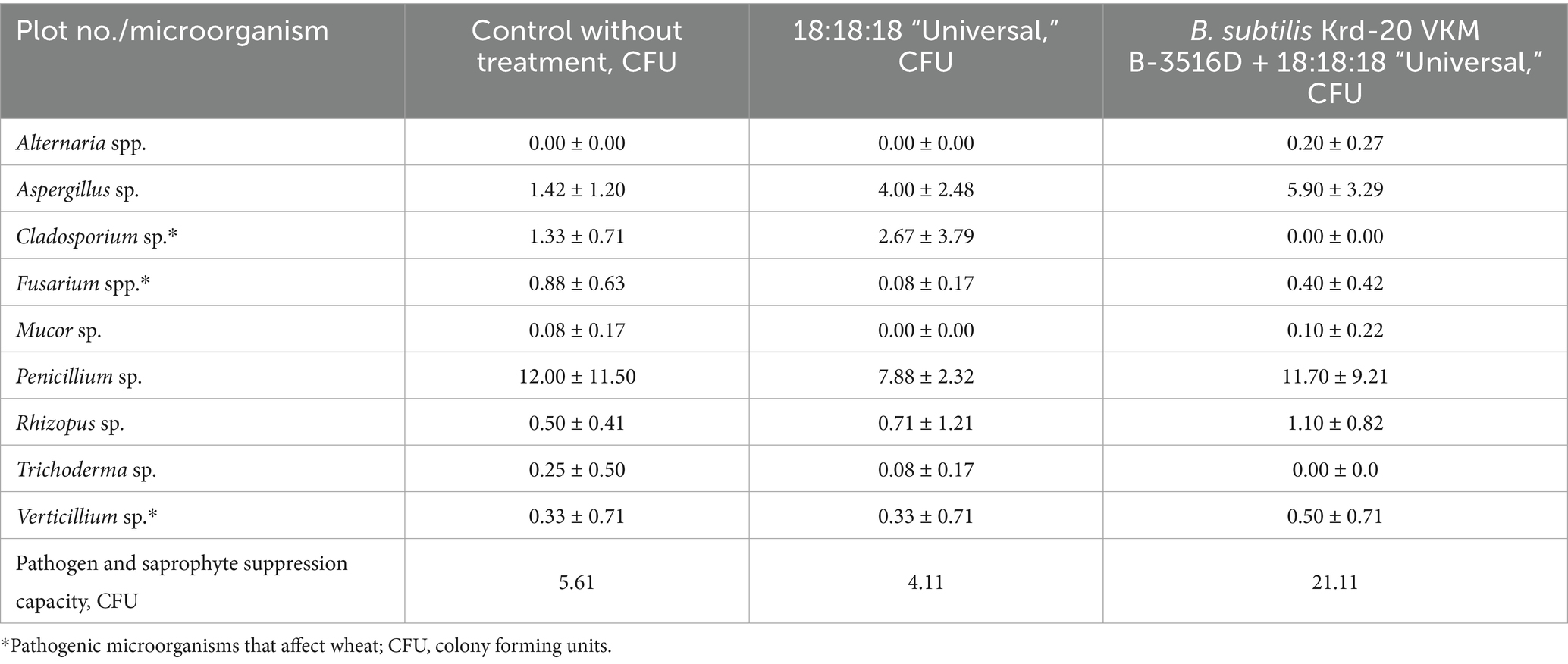Click the 7.88 ± 2.32 cell
The height and width of the screenshot is (664, 1568).
pos(925,377)
